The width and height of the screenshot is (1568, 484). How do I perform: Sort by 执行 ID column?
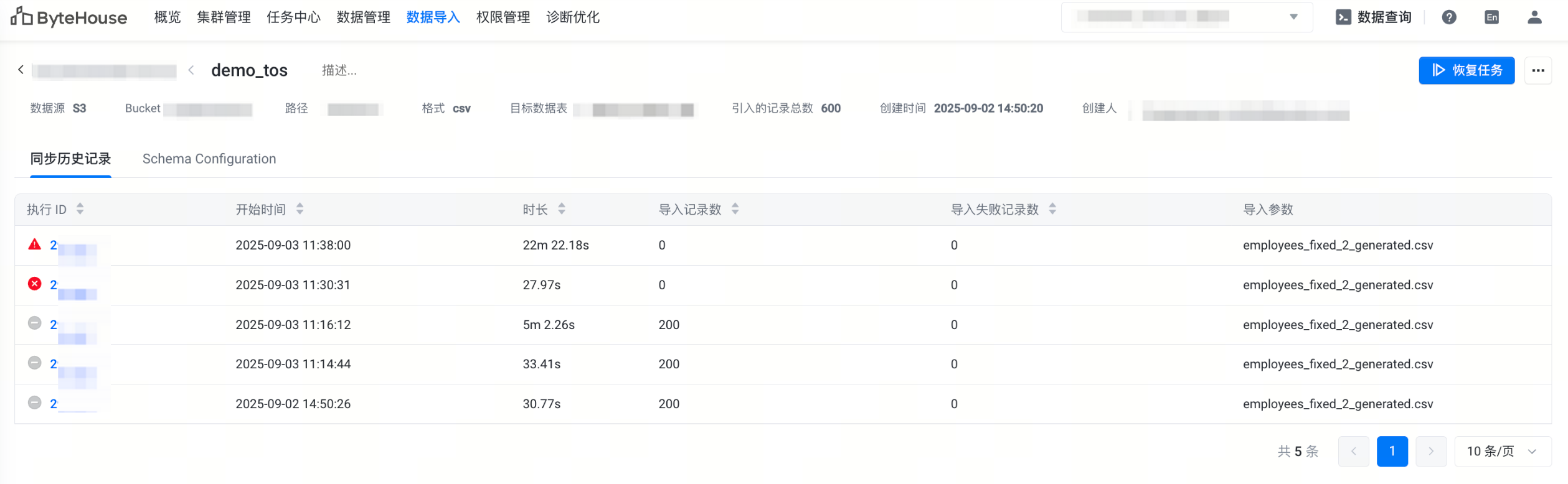[x=80, y=209]
